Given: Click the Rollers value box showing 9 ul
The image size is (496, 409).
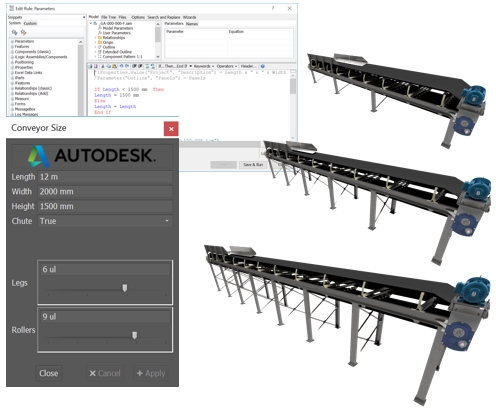Looking at the screenshot, I should click(x=105, y=317).
